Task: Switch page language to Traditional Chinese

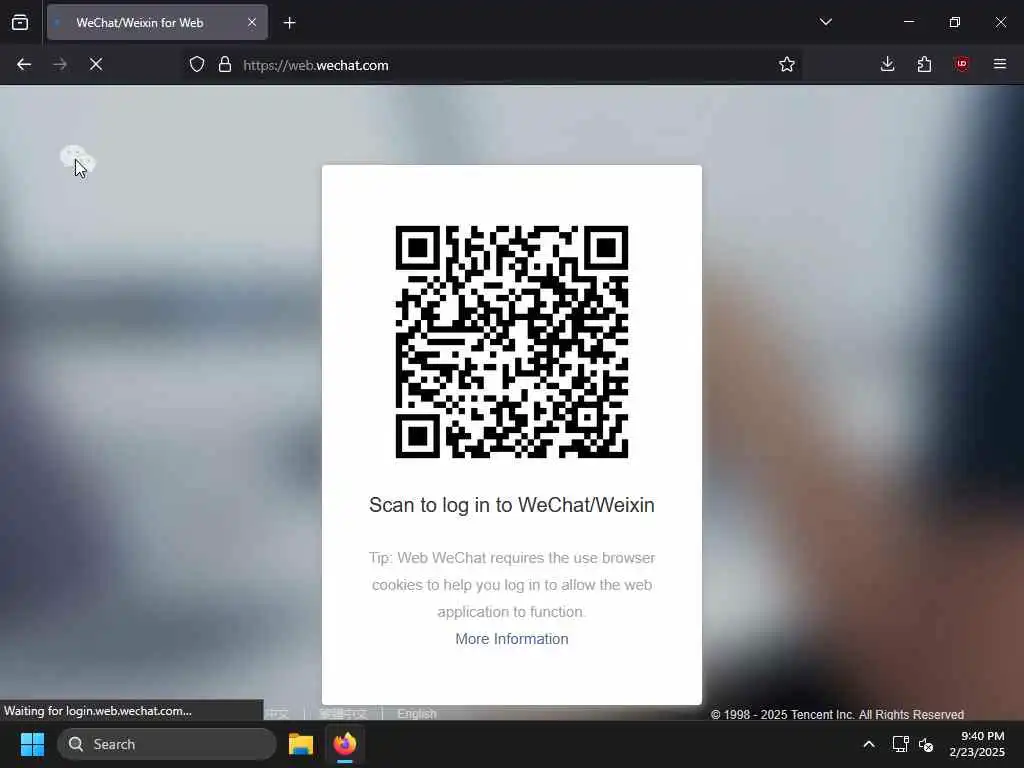Action: (x=344, y=714)
